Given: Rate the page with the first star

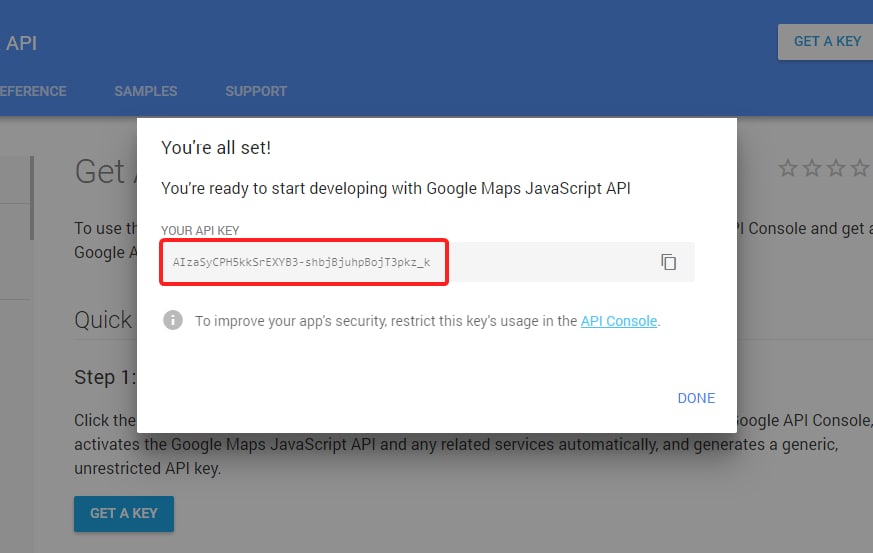Looking at the screenshot, I should click(x=788, y=168).
